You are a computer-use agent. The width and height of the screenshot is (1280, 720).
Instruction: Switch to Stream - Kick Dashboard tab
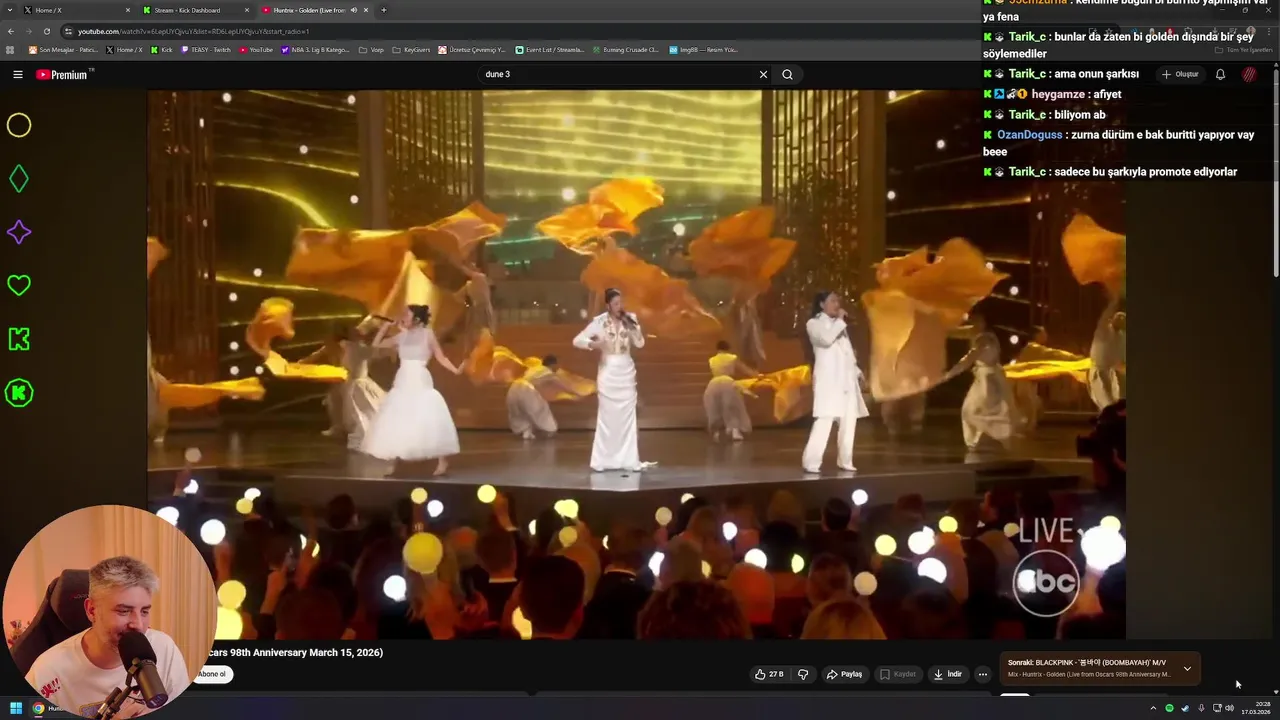(196, 10)
